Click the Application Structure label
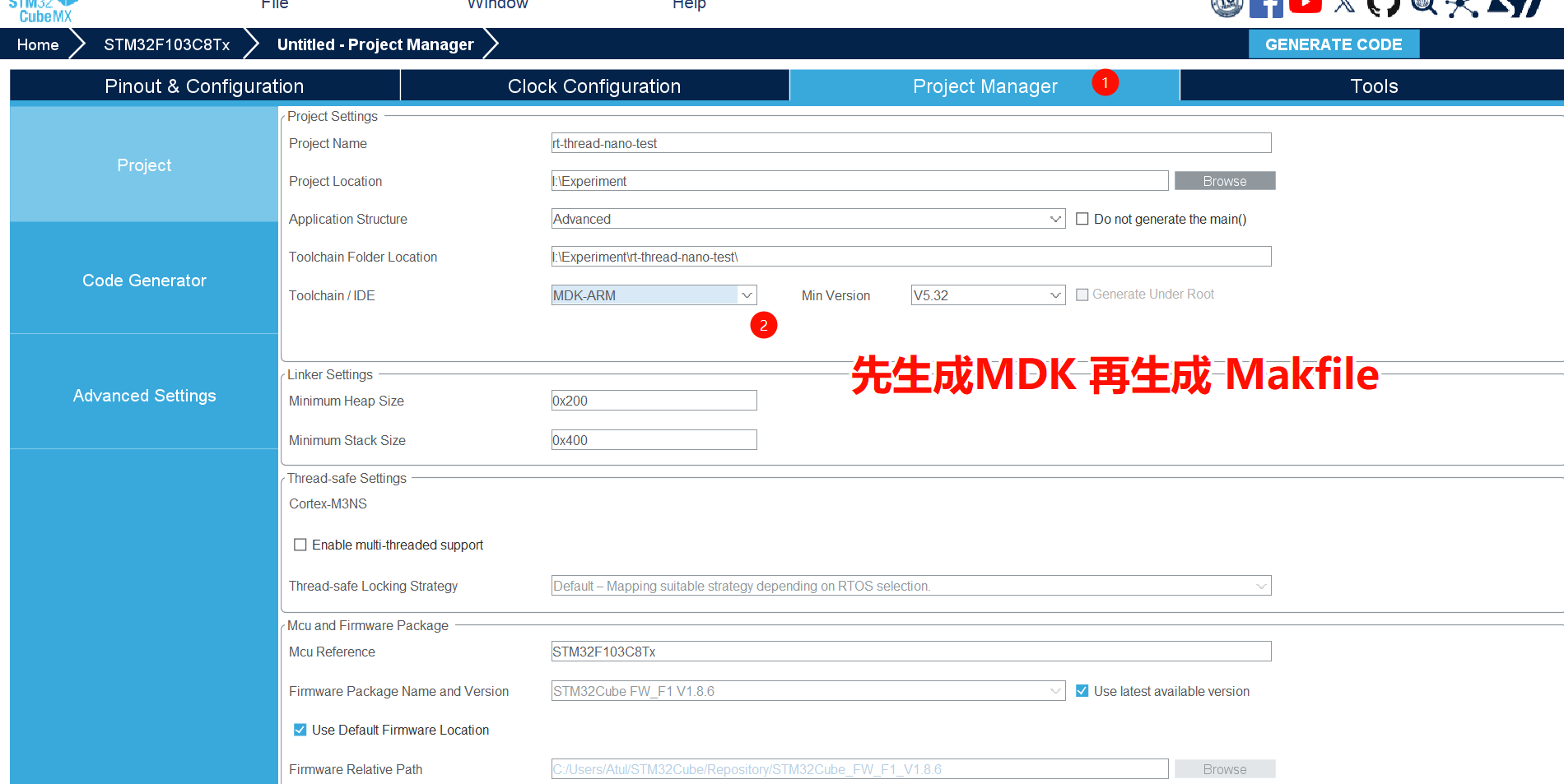The height and width of the screenshot is (784, 1564). coord(348,219)
